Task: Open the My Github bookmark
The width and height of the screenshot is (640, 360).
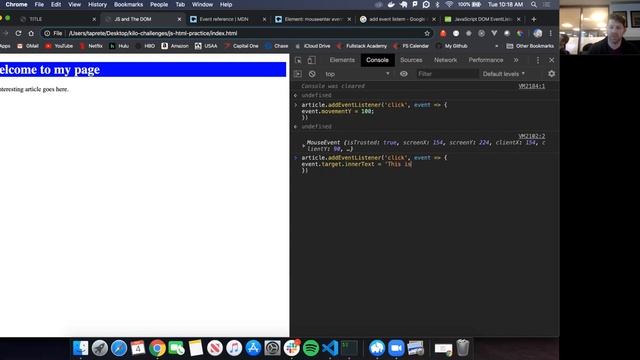Action: pyautogui.click(x=451, y=46)
